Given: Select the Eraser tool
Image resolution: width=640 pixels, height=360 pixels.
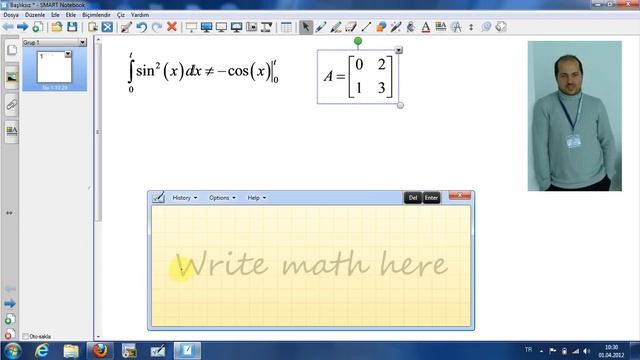Looking at the screenshot, I should (x=351, y=27).
